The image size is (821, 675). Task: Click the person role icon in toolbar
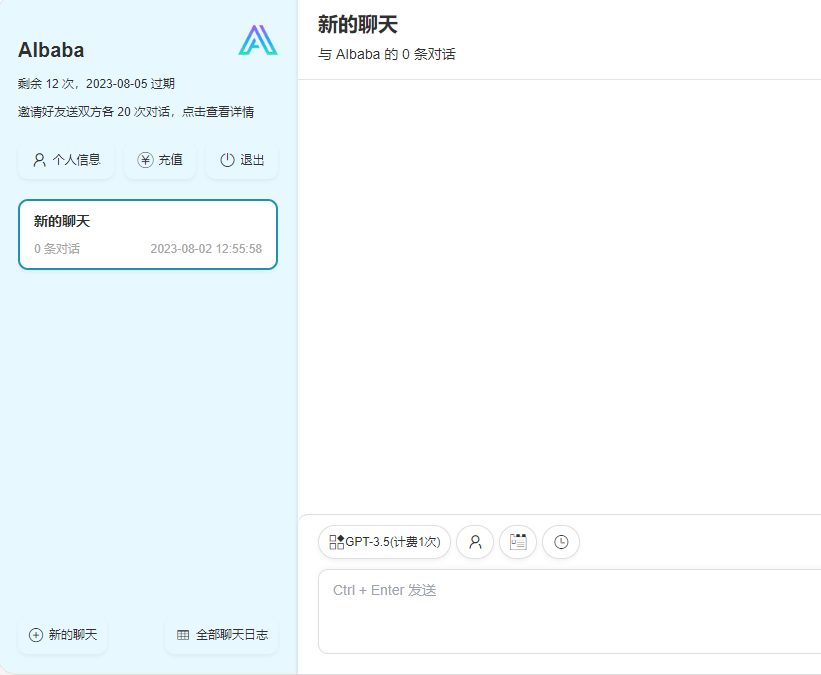(x=475, y=542)
